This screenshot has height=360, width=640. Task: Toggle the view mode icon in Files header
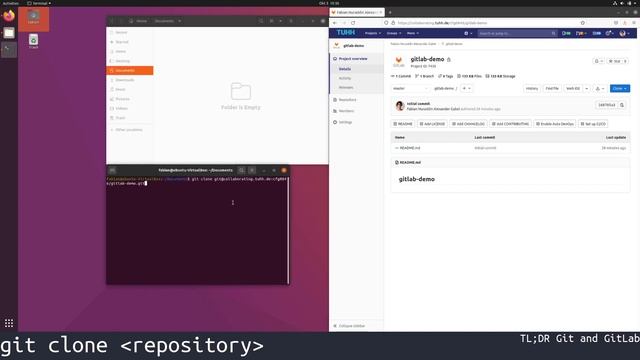coord(271,21)
